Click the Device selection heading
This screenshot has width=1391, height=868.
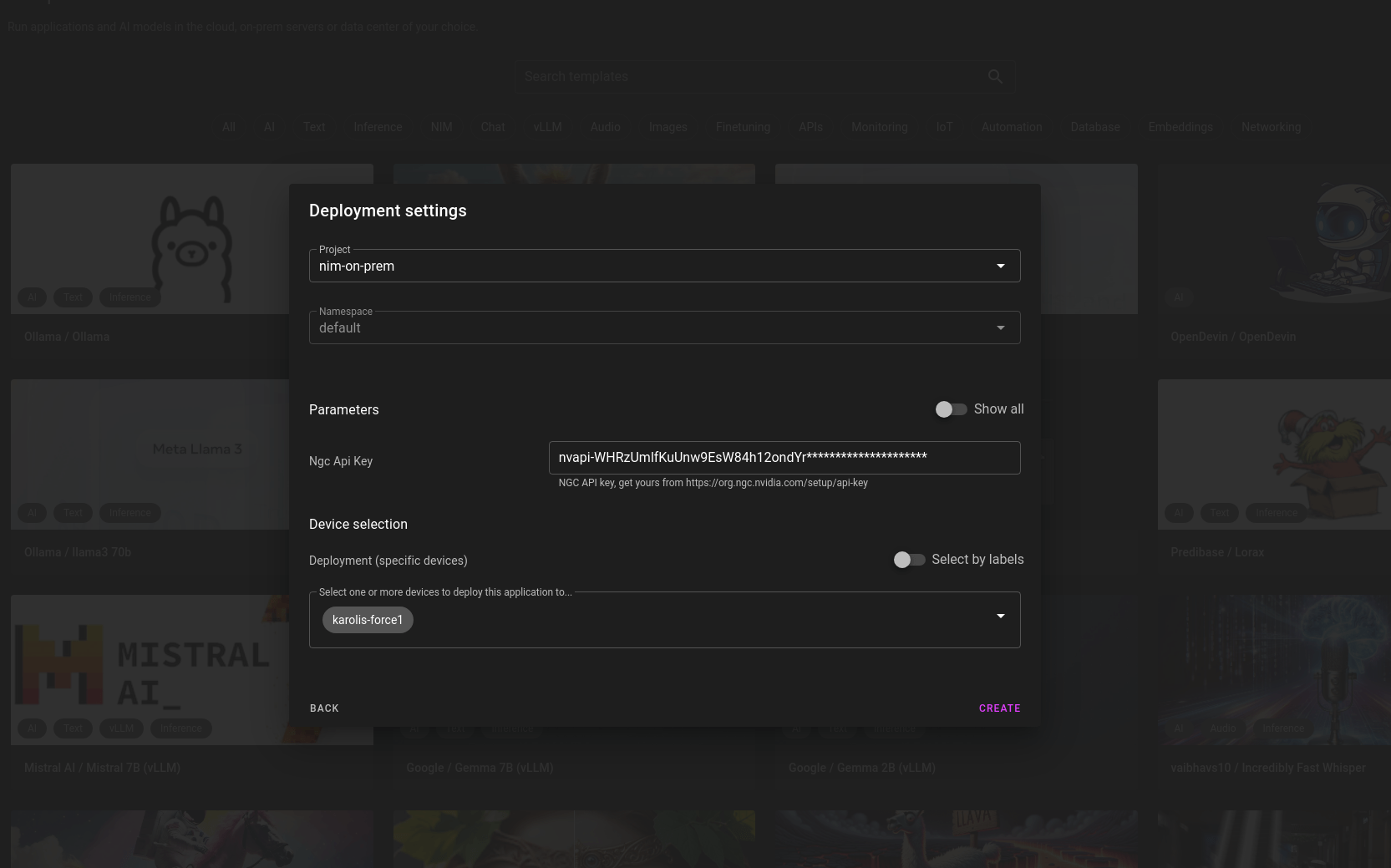[358, 524]
